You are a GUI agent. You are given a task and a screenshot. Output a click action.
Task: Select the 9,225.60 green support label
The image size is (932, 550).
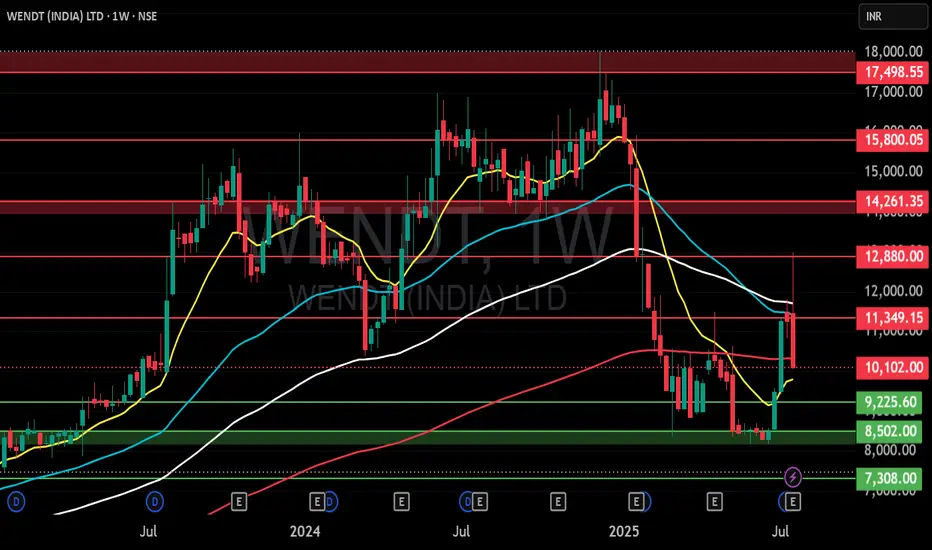[890, 403]
